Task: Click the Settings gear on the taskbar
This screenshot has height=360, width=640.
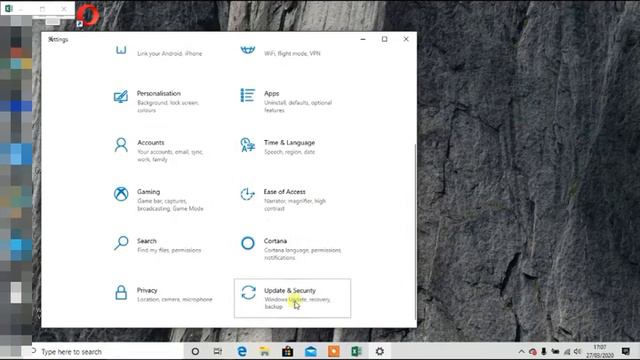Action: coord(380,351)
